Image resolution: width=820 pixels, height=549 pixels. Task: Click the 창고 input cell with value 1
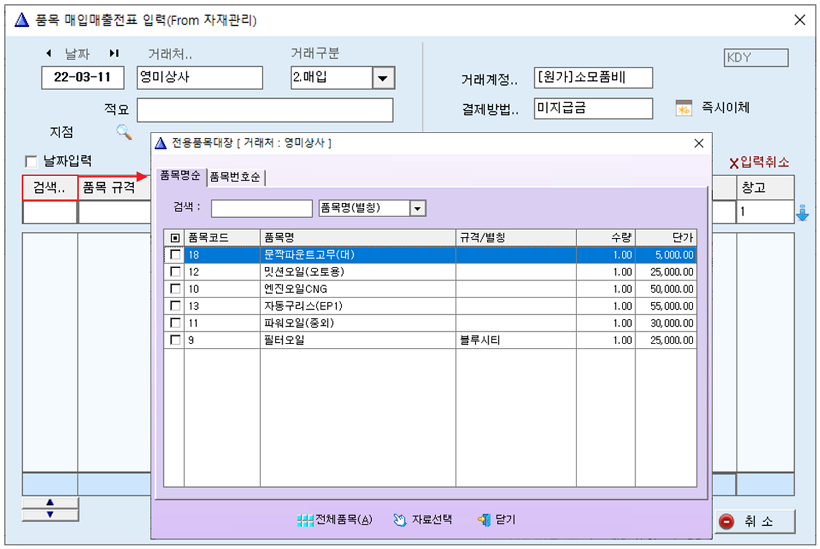pos(765,212)
